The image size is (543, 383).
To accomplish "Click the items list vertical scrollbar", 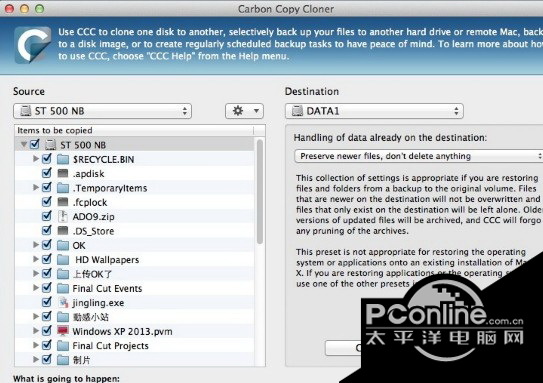I will click(260, 192).
